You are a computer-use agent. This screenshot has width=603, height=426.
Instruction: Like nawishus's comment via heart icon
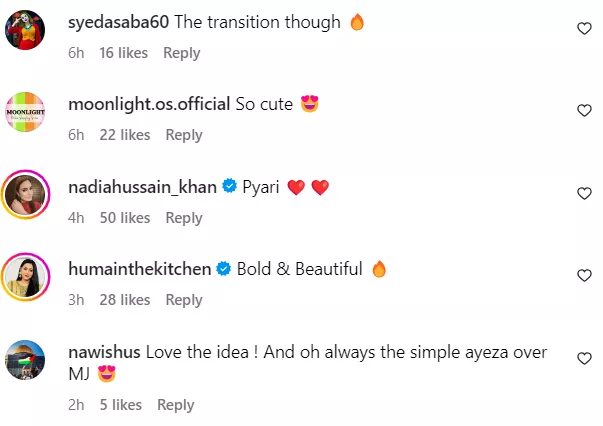click(585, 357)
